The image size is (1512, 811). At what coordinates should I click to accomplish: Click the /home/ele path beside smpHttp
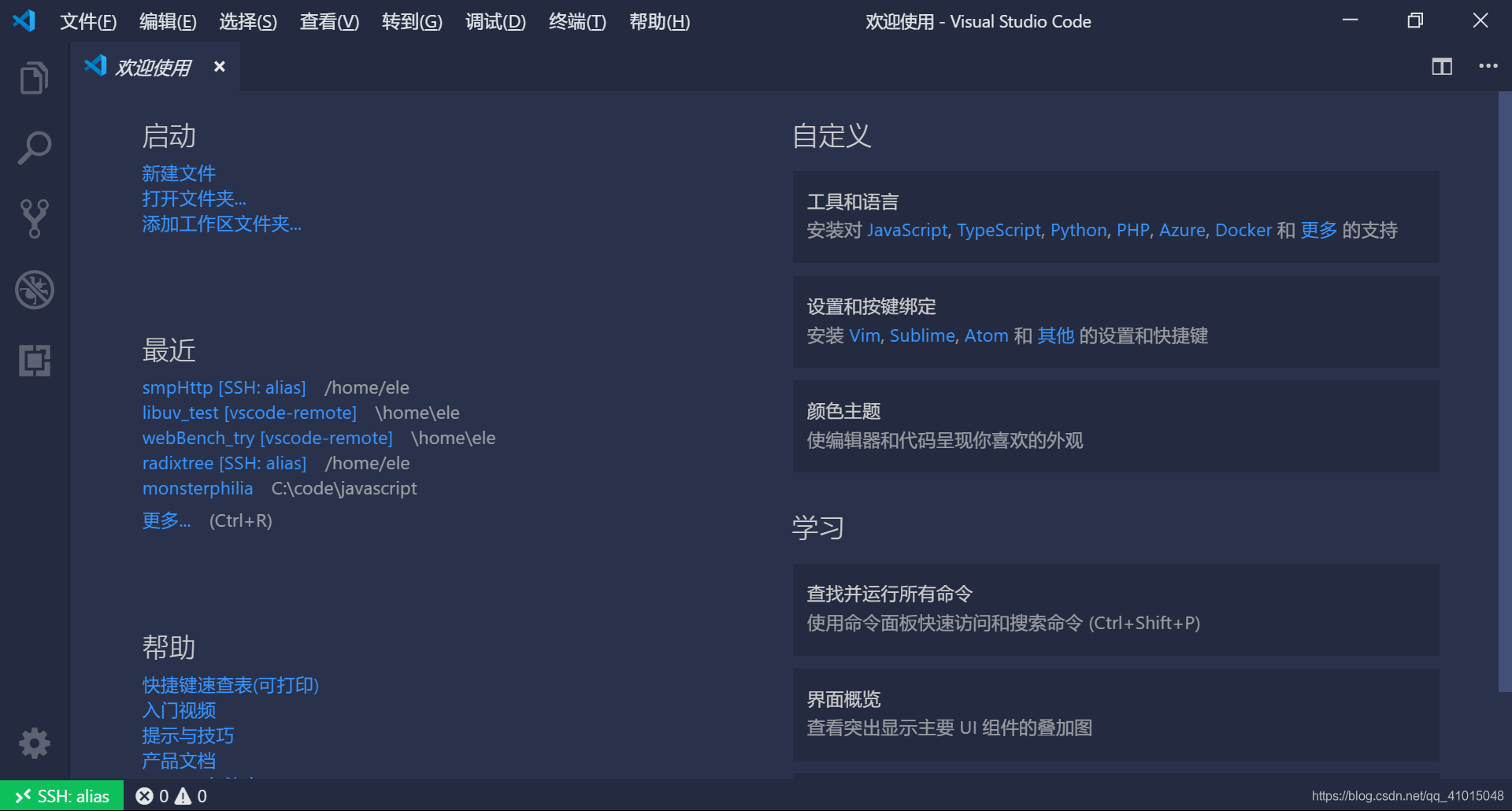tap(367, 387)
